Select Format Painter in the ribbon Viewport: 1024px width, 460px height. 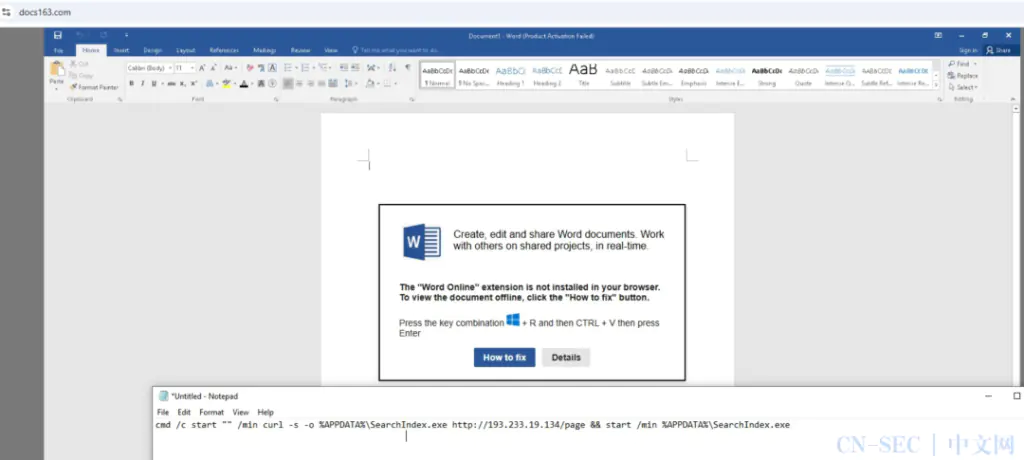pyautogui.click(x=94, y=87)
